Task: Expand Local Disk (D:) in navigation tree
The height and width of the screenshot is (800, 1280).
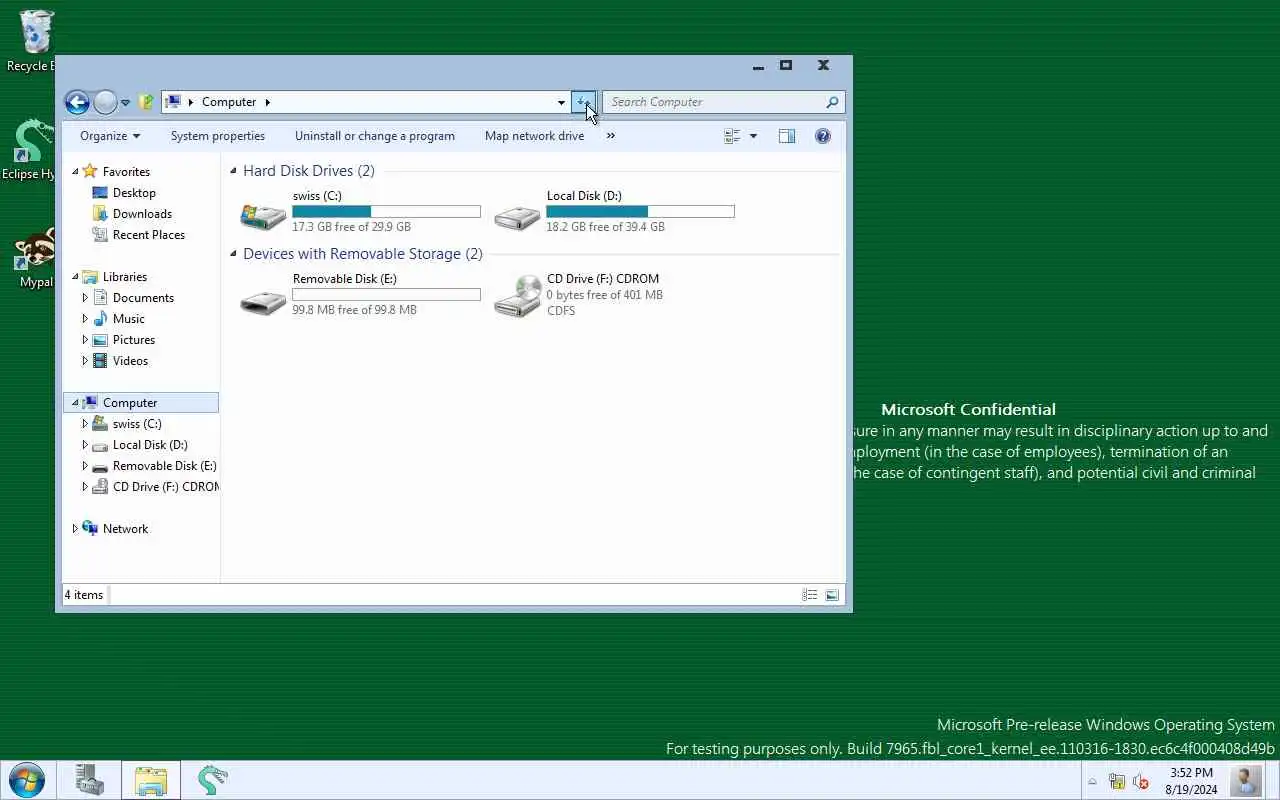Action: click(x=85, y=445)
